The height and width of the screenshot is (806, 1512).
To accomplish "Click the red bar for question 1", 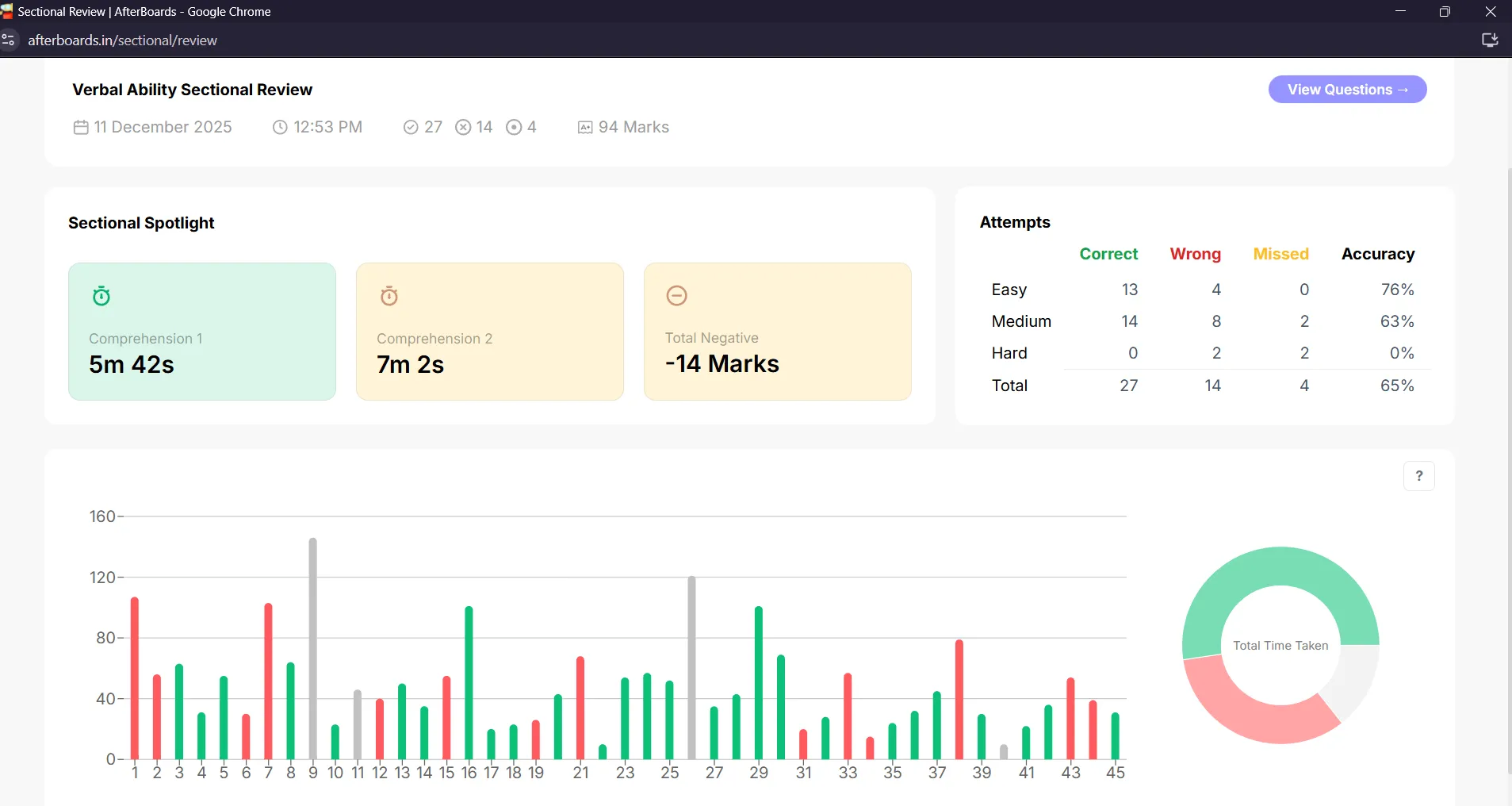I will tap(135, 678).
